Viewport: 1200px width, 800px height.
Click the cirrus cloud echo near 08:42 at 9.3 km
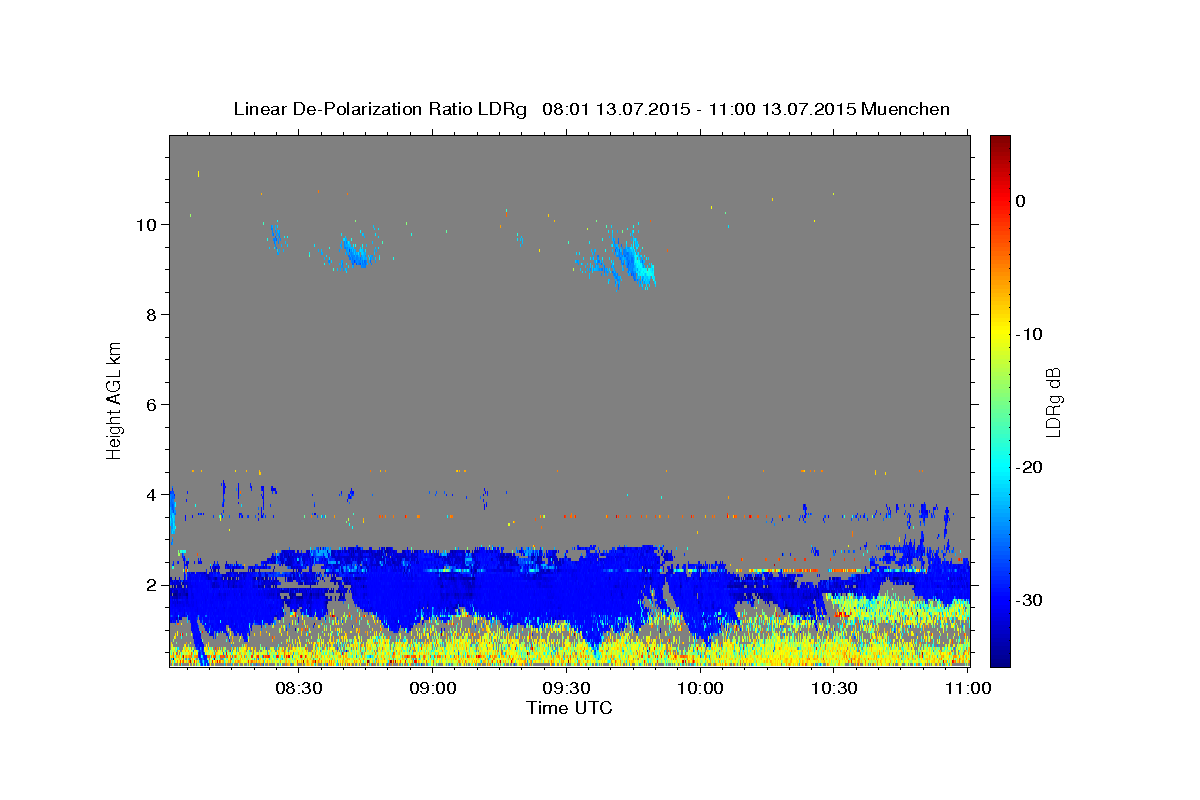(x=353, y=251)
